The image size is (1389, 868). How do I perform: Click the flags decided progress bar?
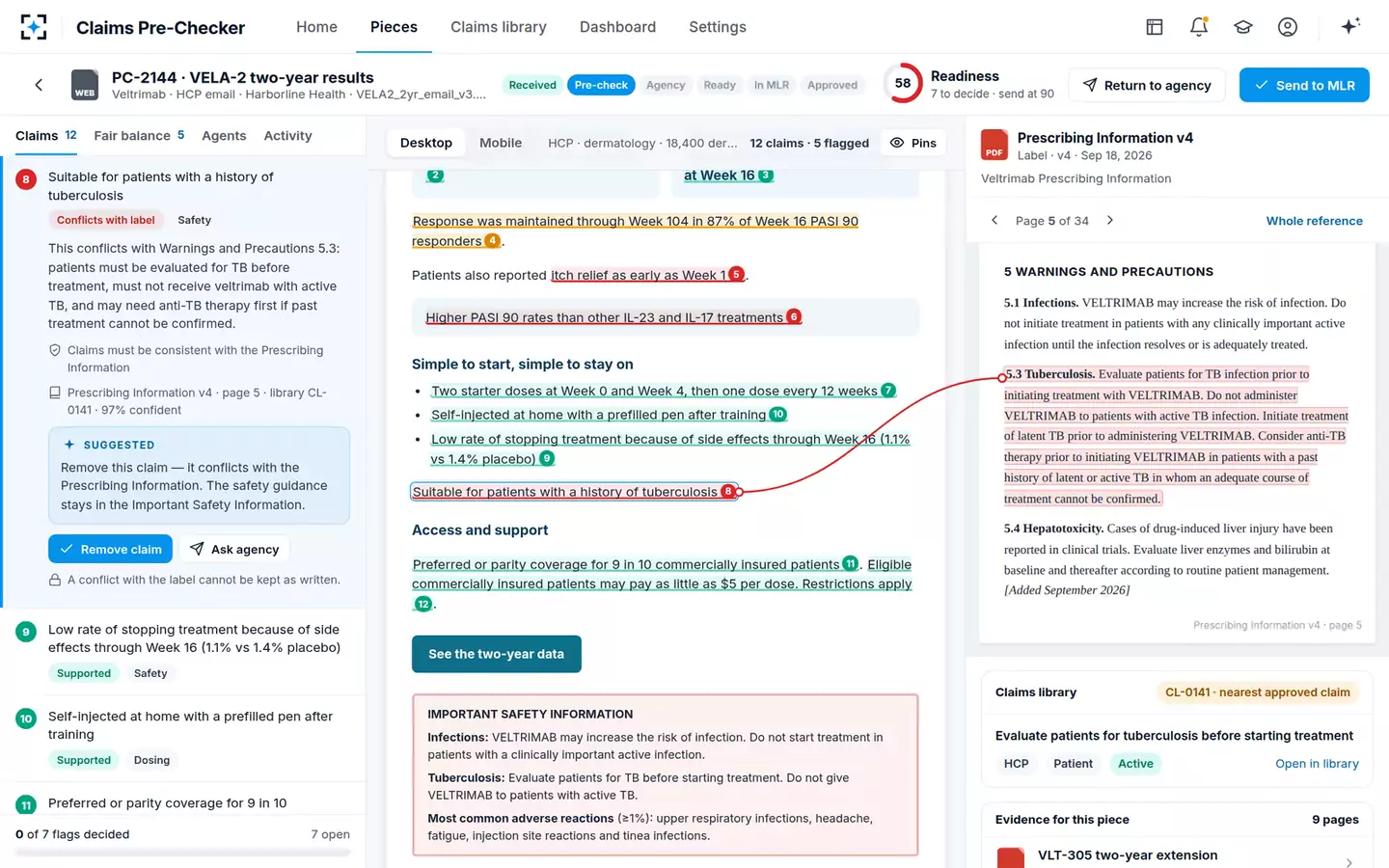(183, 853)
